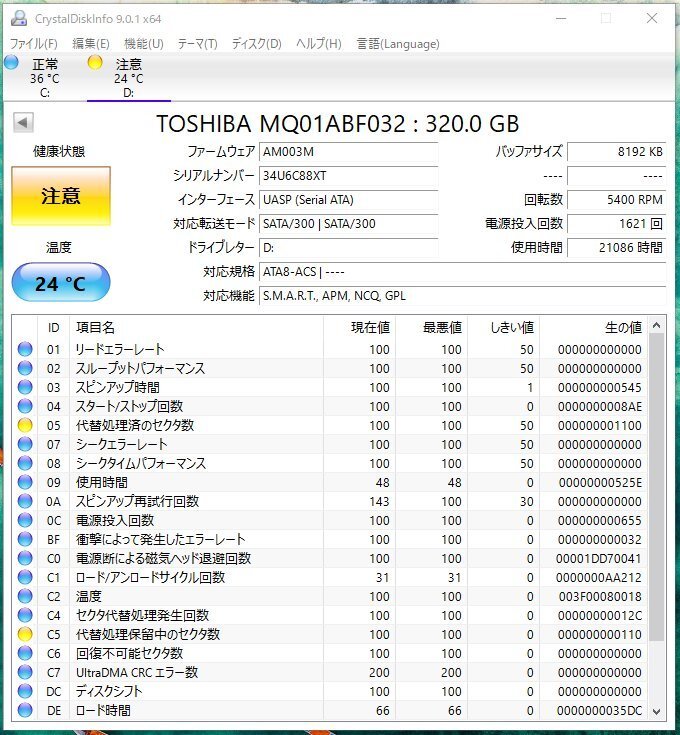
Task: Click the CrystalDiskInfo app icon in title bar
Action: click(x=19, y=18)
